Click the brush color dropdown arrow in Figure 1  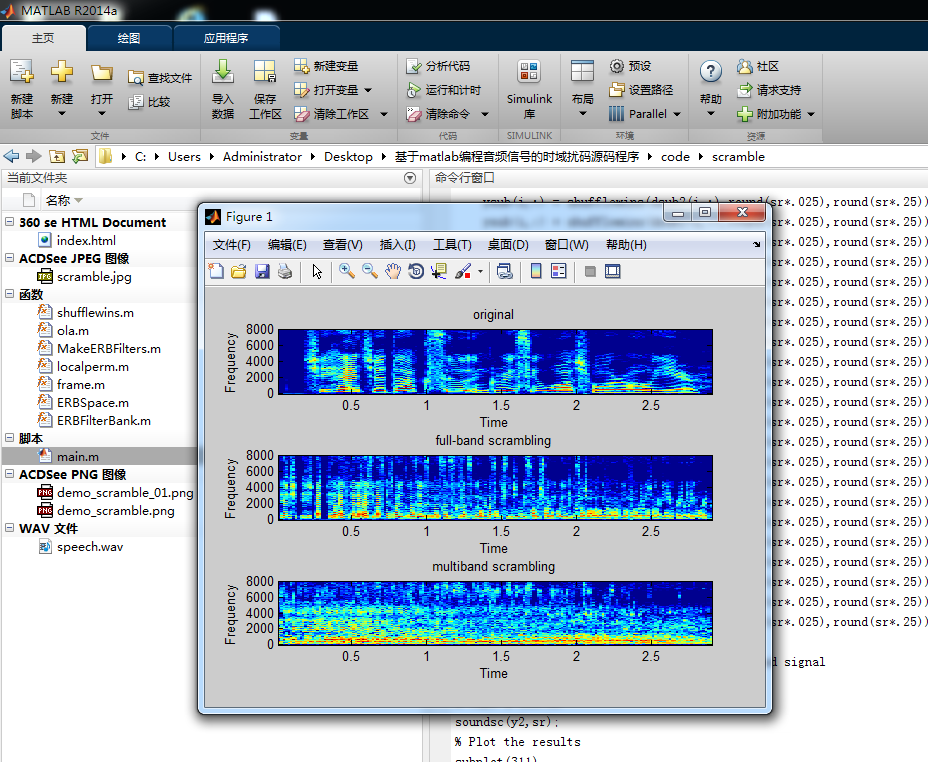coord(480,272)
